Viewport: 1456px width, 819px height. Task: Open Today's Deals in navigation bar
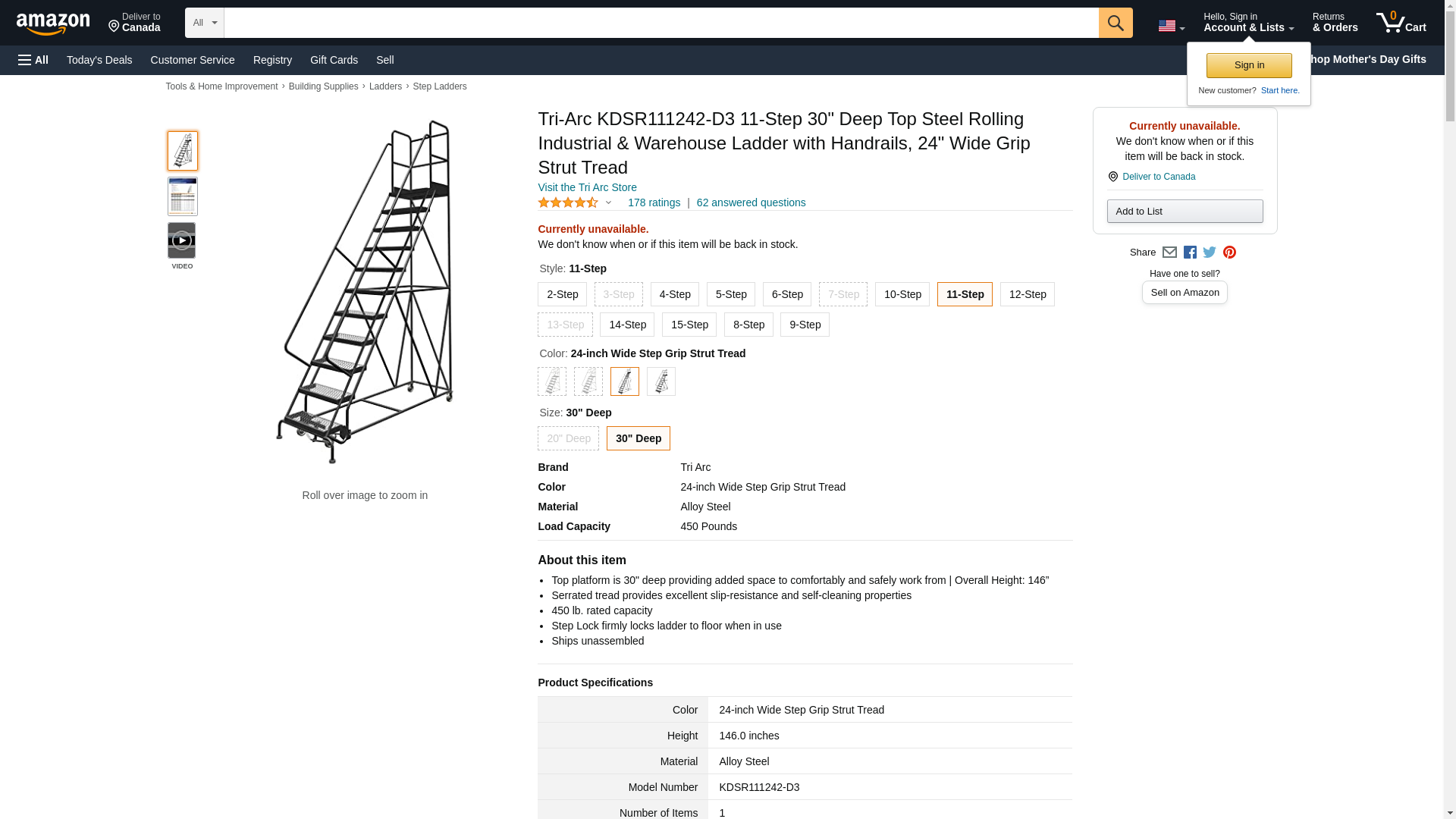coord(99,60)
